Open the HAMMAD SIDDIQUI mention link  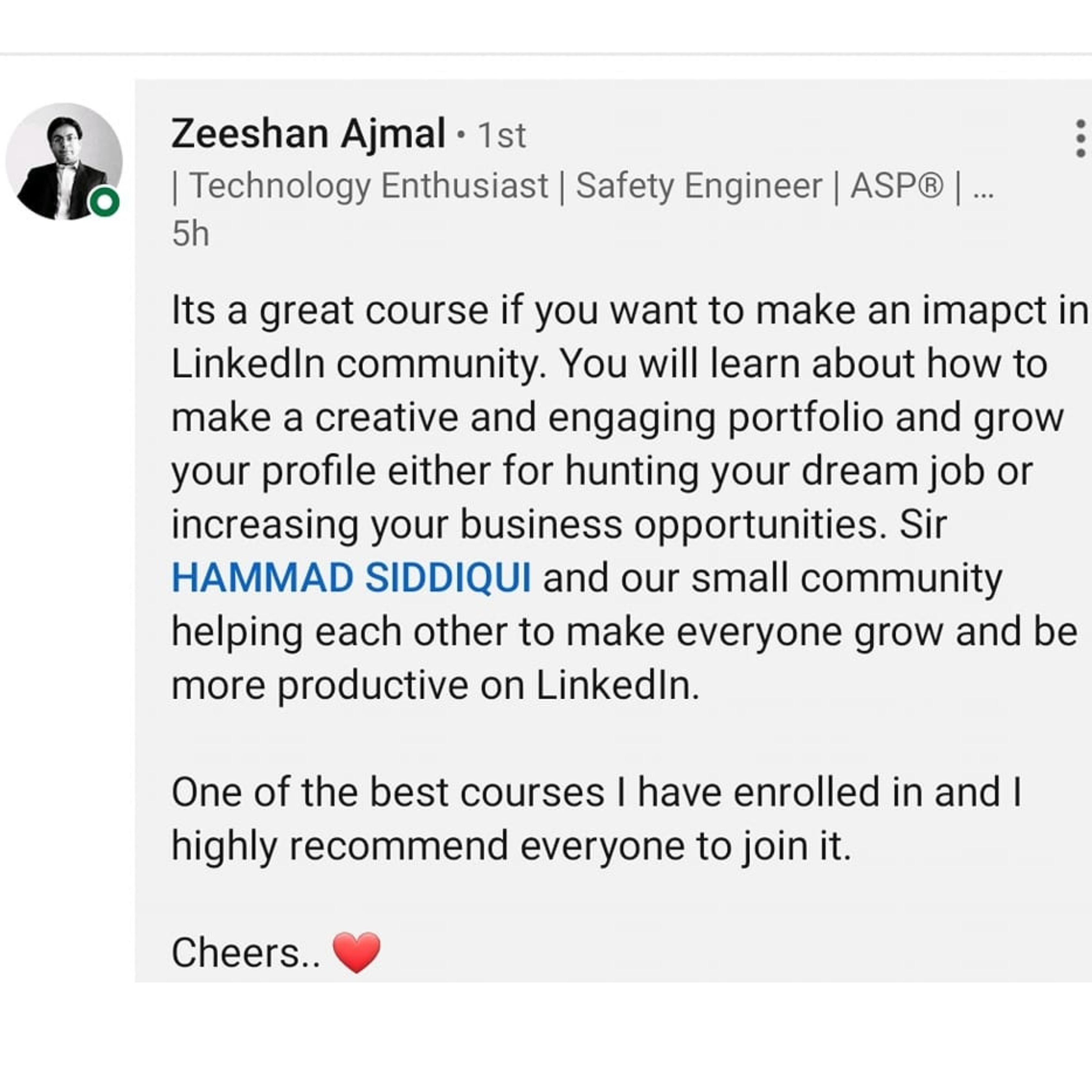click(x=351, y=578)
